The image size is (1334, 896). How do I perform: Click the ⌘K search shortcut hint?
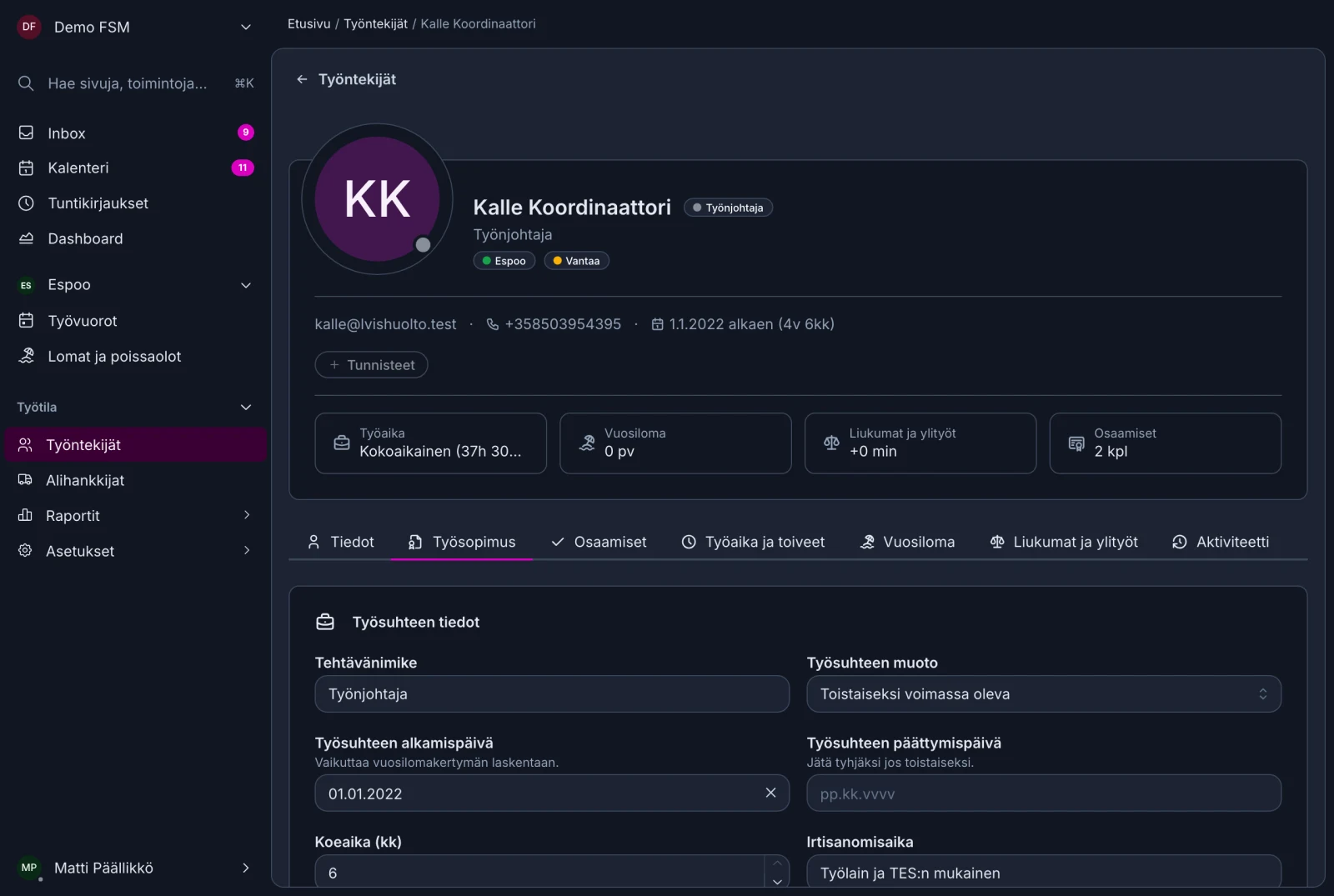[244, 83]
